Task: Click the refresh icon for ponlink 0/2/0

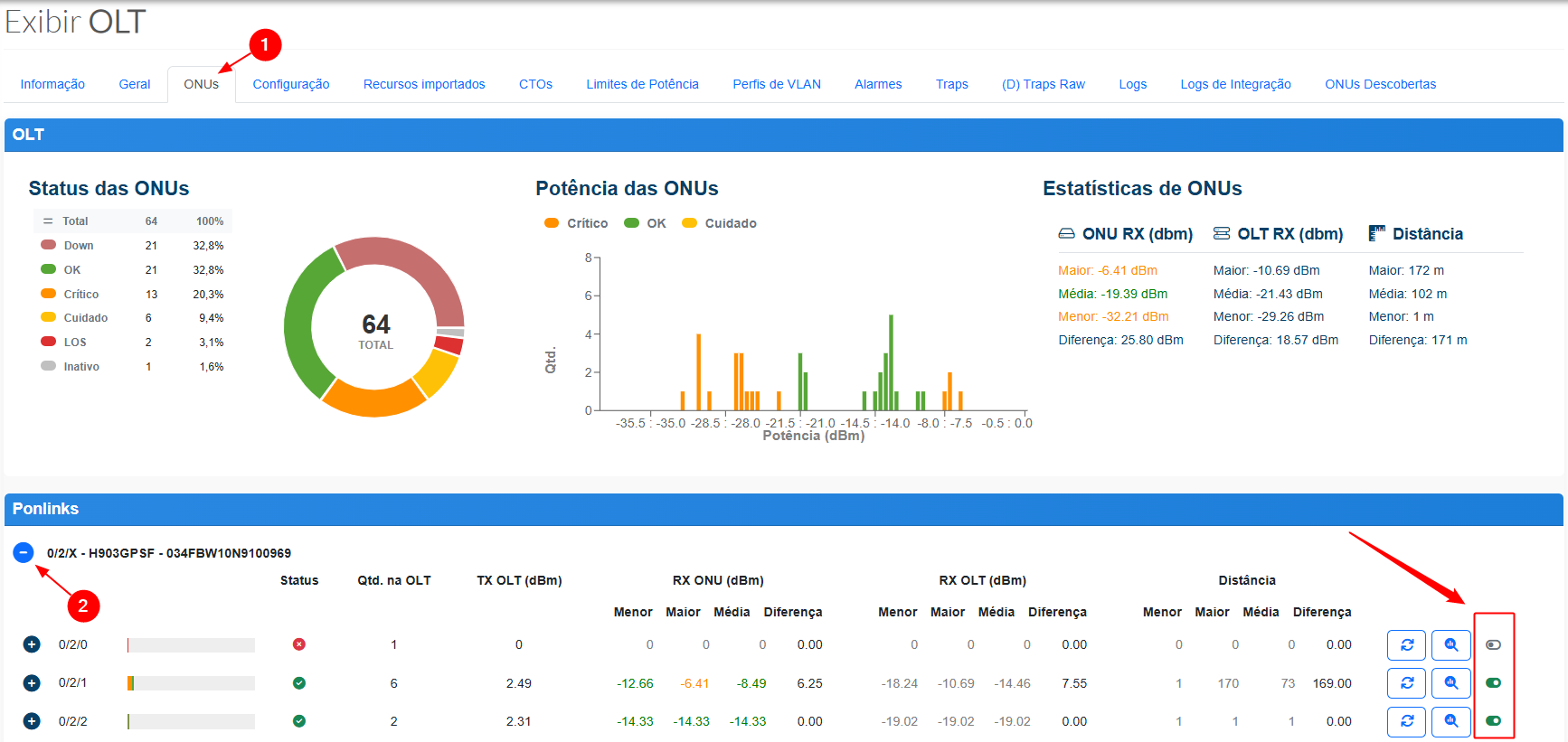Action: (x=1406, y=645)
